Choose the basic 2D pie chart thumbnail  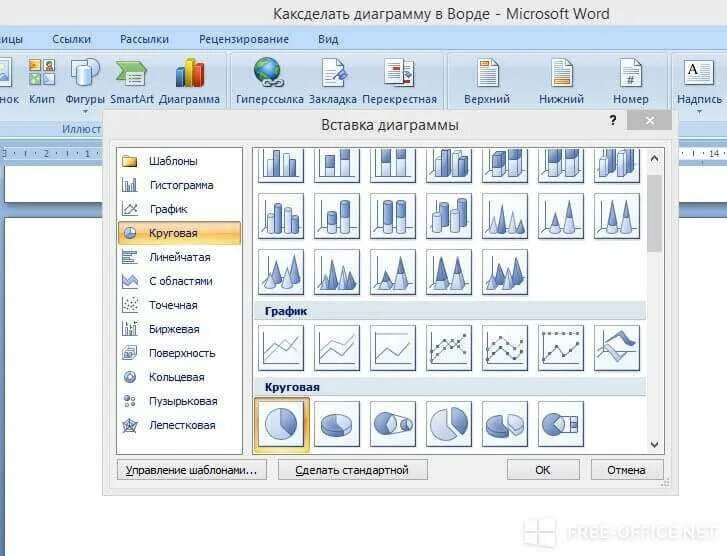tap(281, 424)
